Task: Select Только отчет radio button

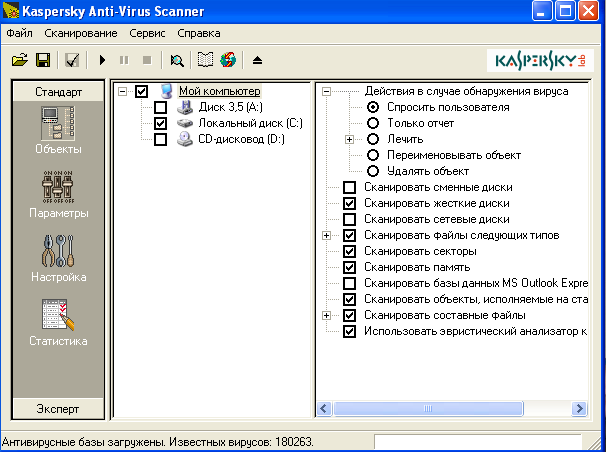Action: (x=373, y=123)
